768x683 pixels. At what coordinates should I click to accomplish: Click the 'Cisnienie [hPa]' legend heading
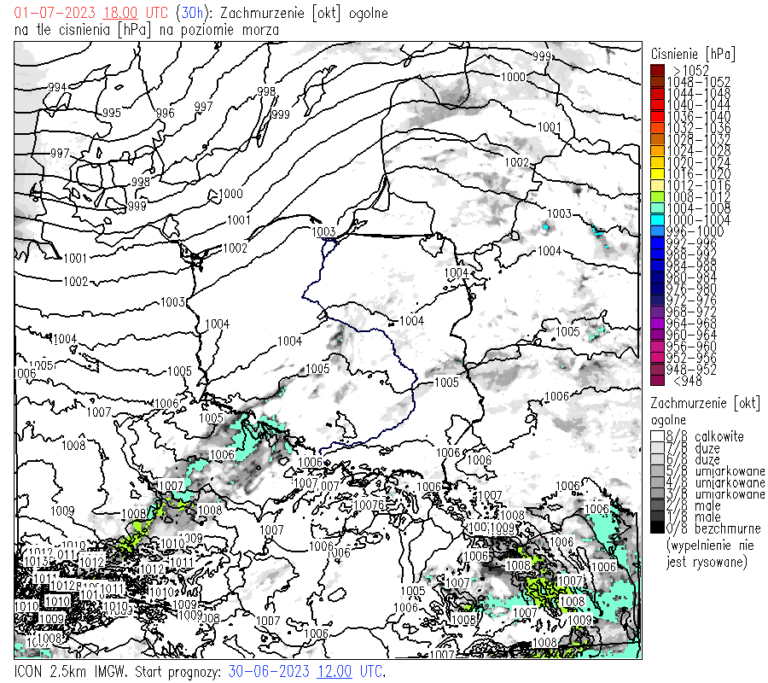[693, 54]
